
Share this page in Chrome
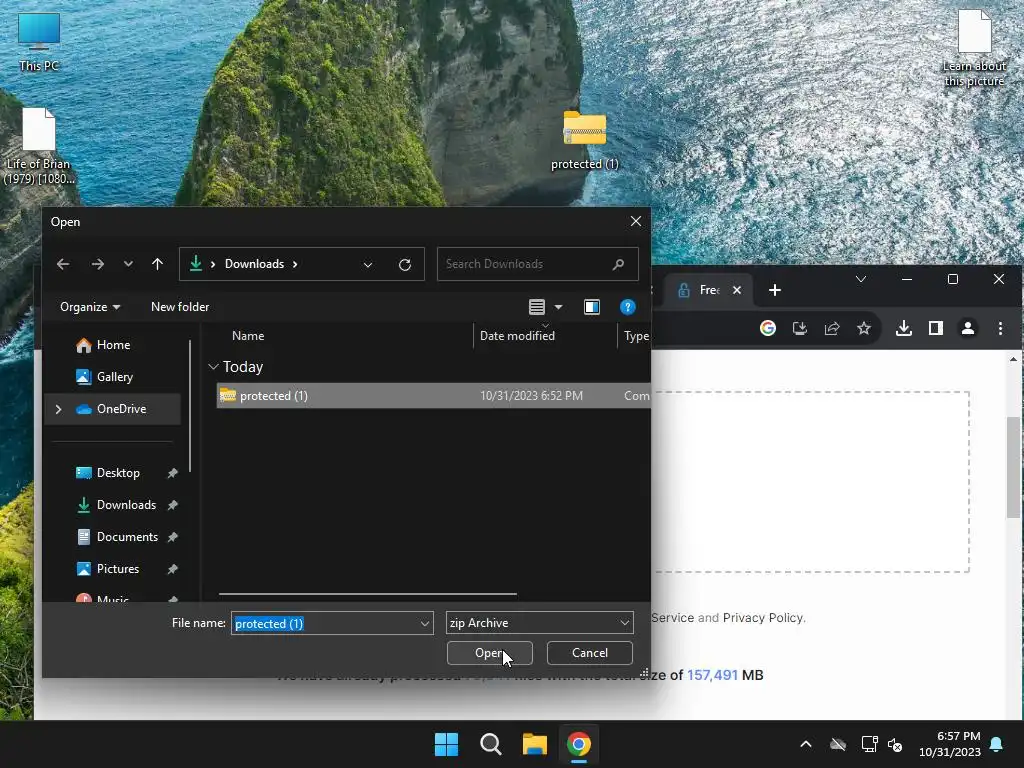832,328
